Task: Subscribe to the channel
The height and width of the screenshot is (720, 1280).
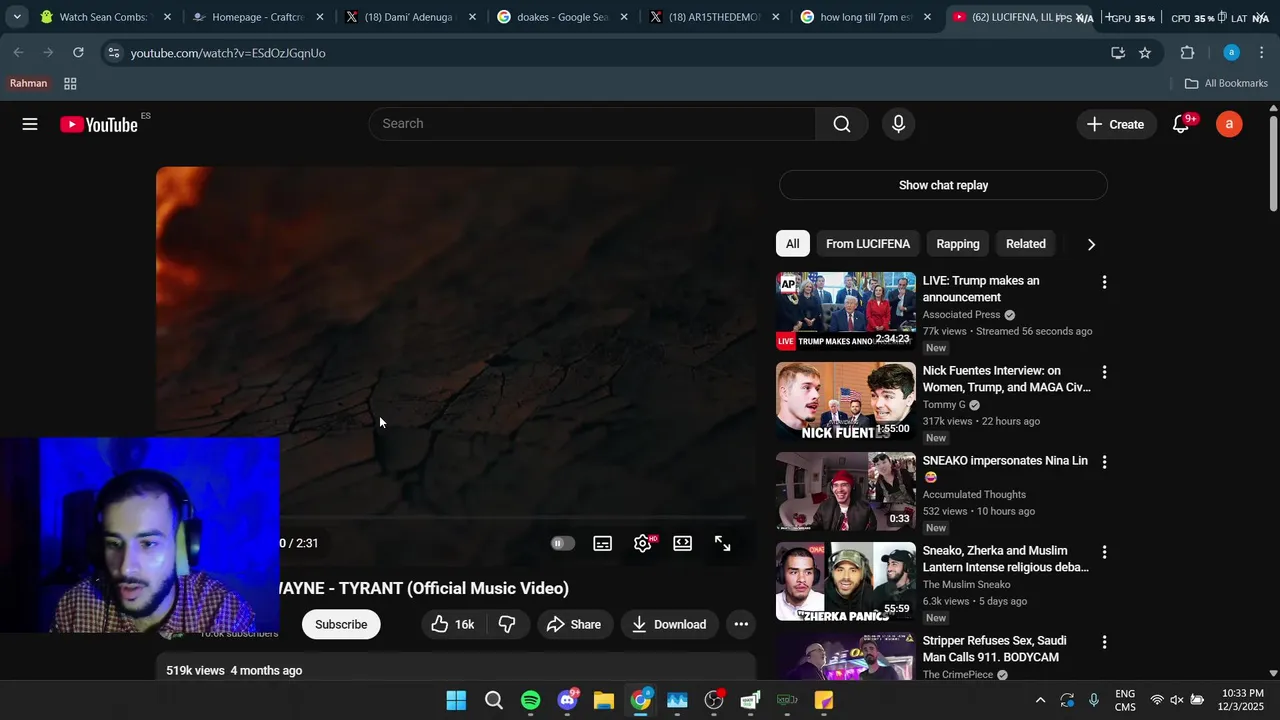Action: click(341, 624)
